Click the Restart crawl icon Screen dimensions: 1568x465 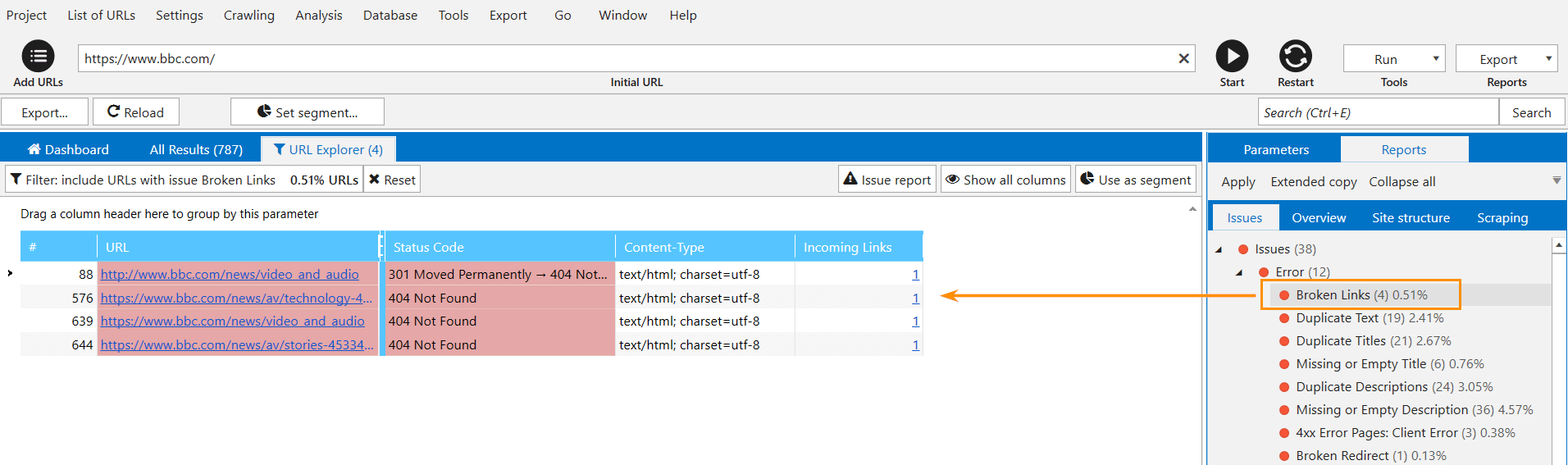tap(1295, 56)
